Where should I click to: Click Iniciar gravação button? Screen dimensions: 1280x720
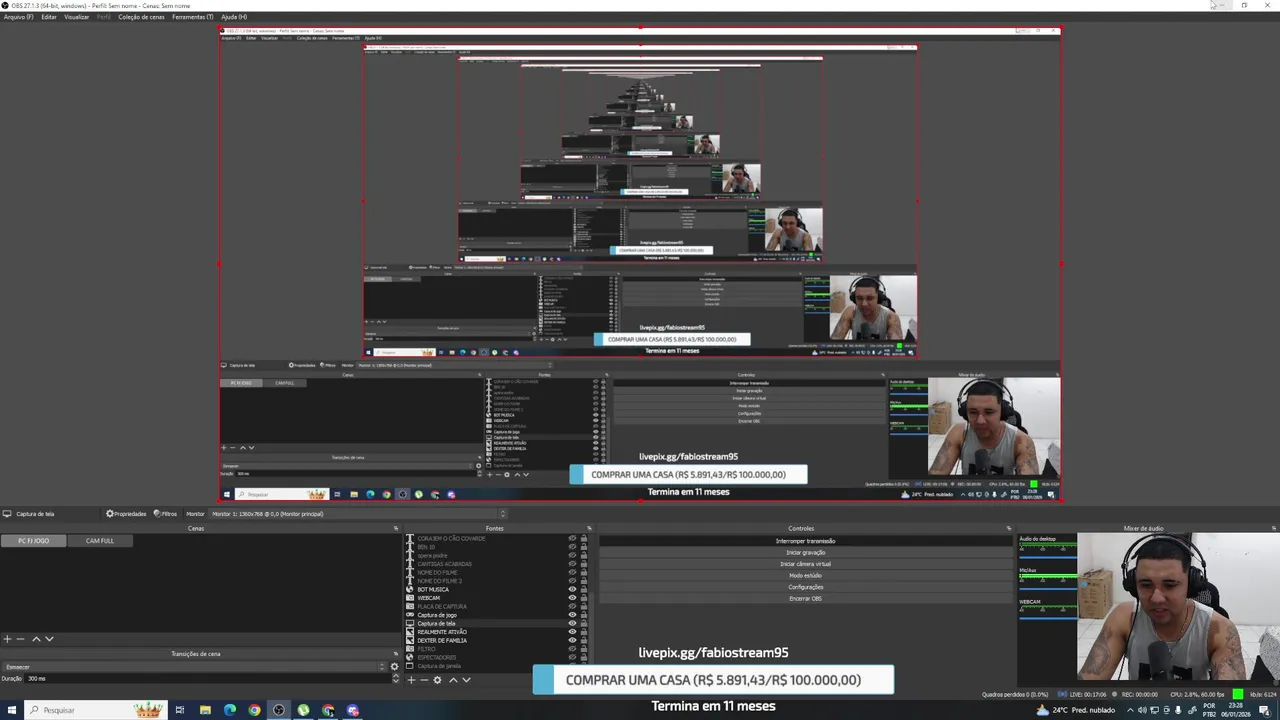point(805,552)
